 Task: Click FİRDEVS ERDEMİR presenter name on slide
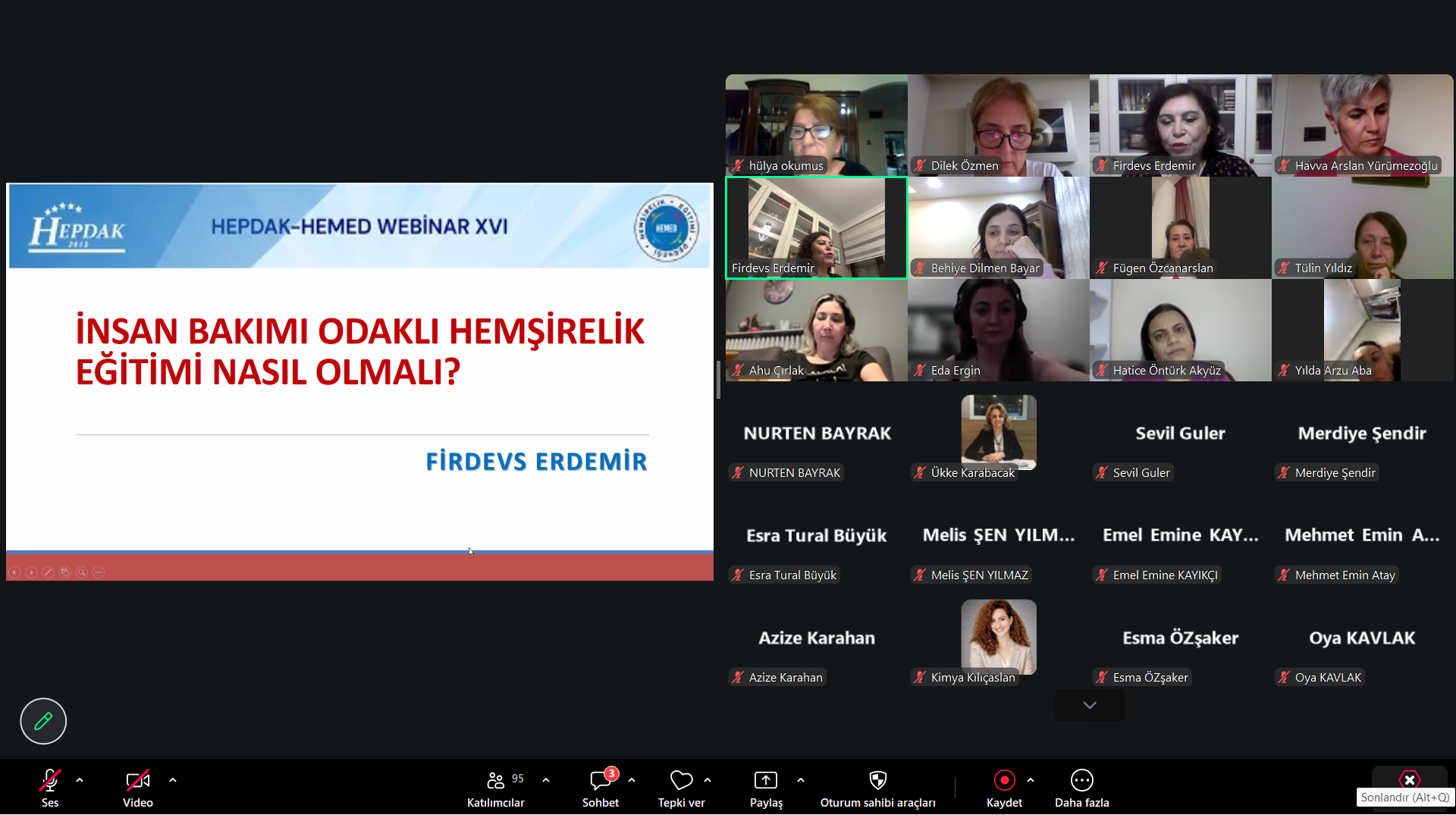(536, 461)
